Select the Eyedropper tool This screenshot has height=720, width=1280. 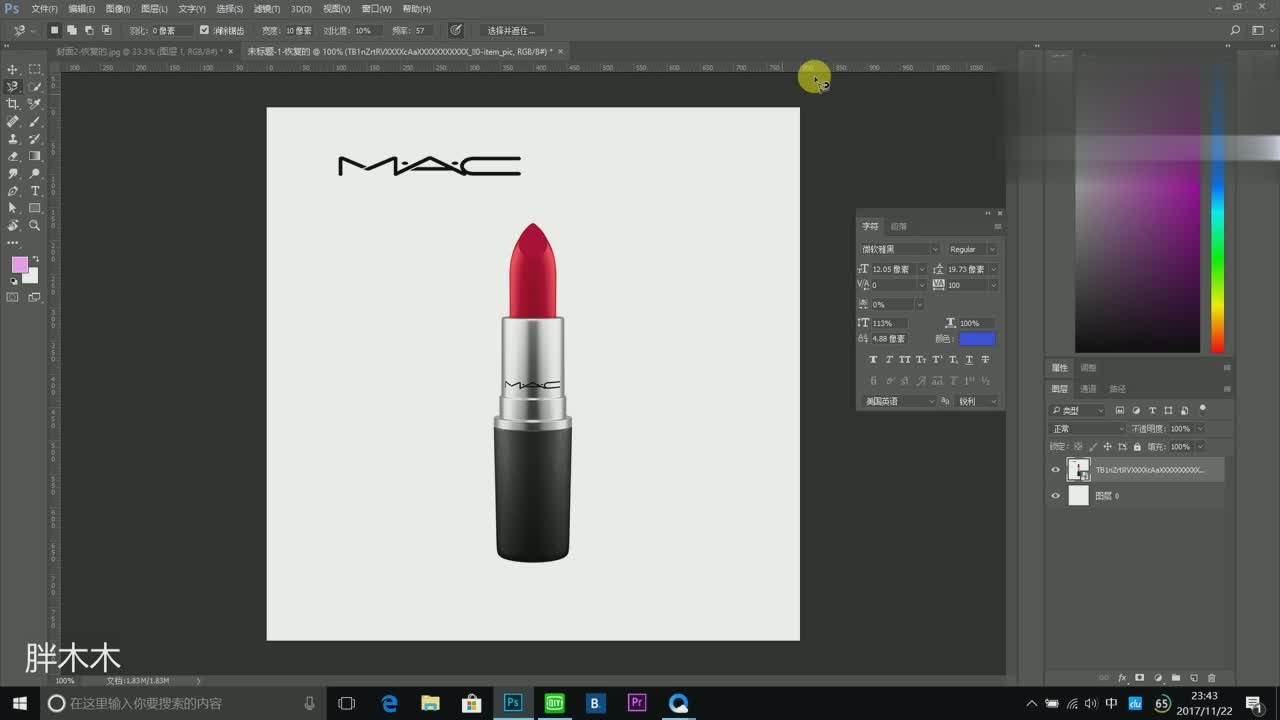(35, 104)
